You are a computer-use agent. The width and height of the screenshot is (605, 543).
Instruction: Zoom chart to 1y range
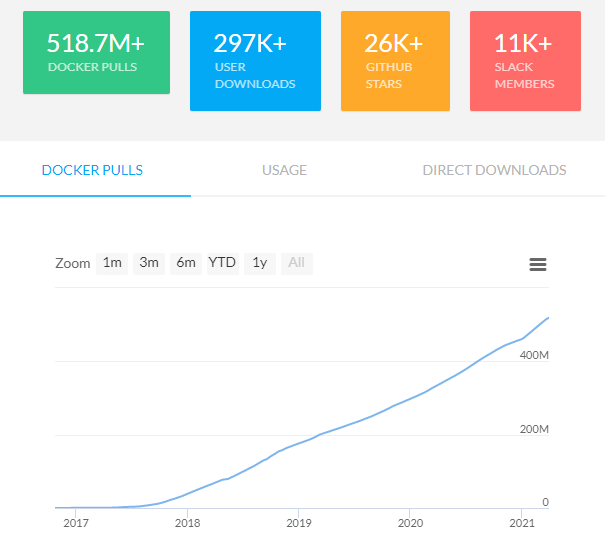click(259, 263)
